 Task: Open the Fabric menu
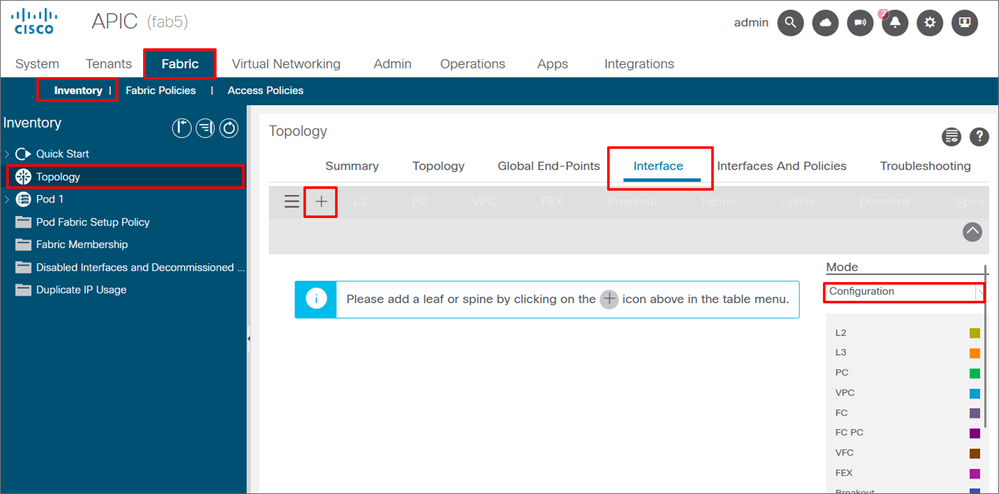click(x=180, y=64)
